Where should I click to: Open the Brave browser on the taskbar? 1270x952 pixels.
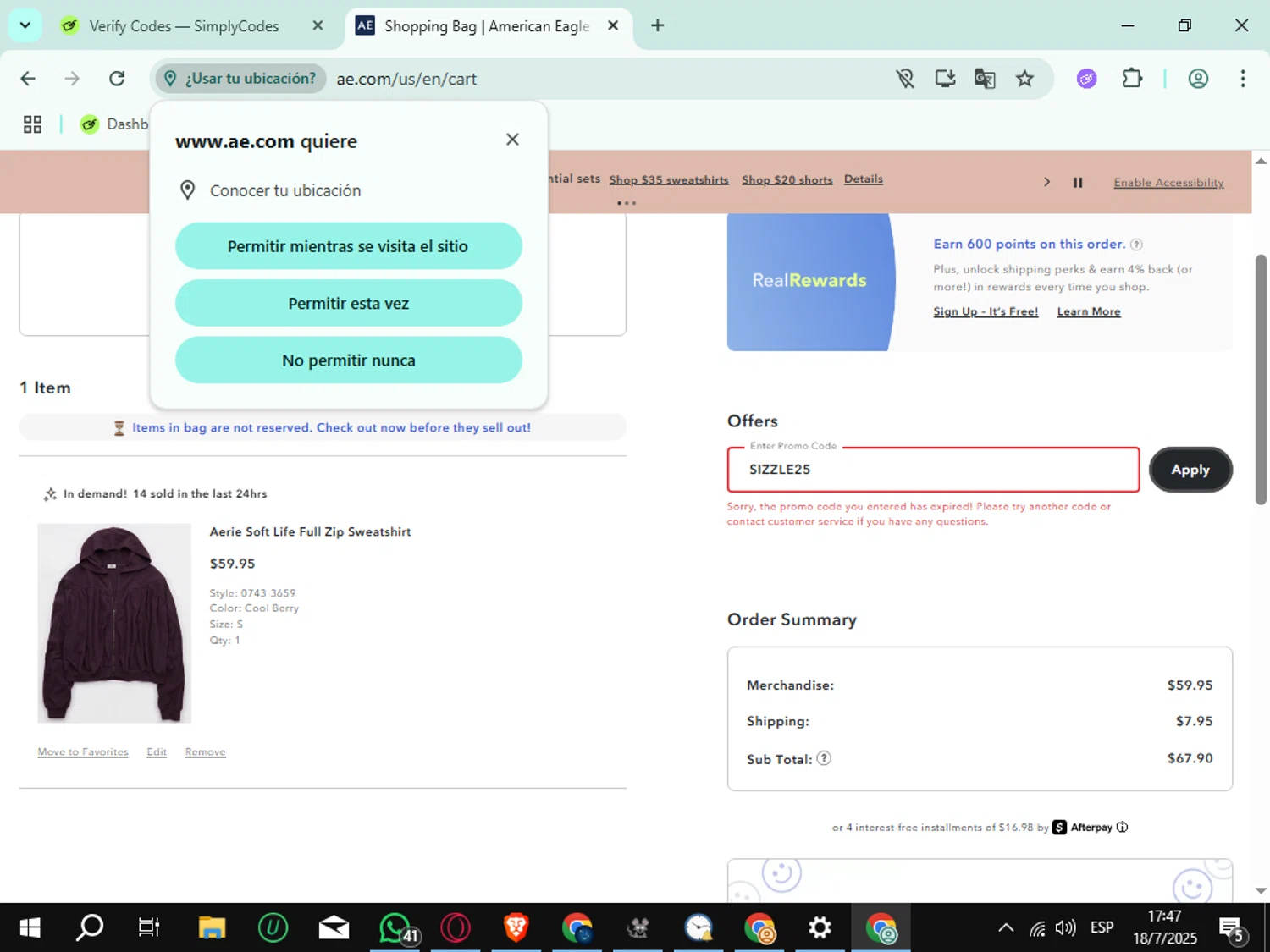516,927
